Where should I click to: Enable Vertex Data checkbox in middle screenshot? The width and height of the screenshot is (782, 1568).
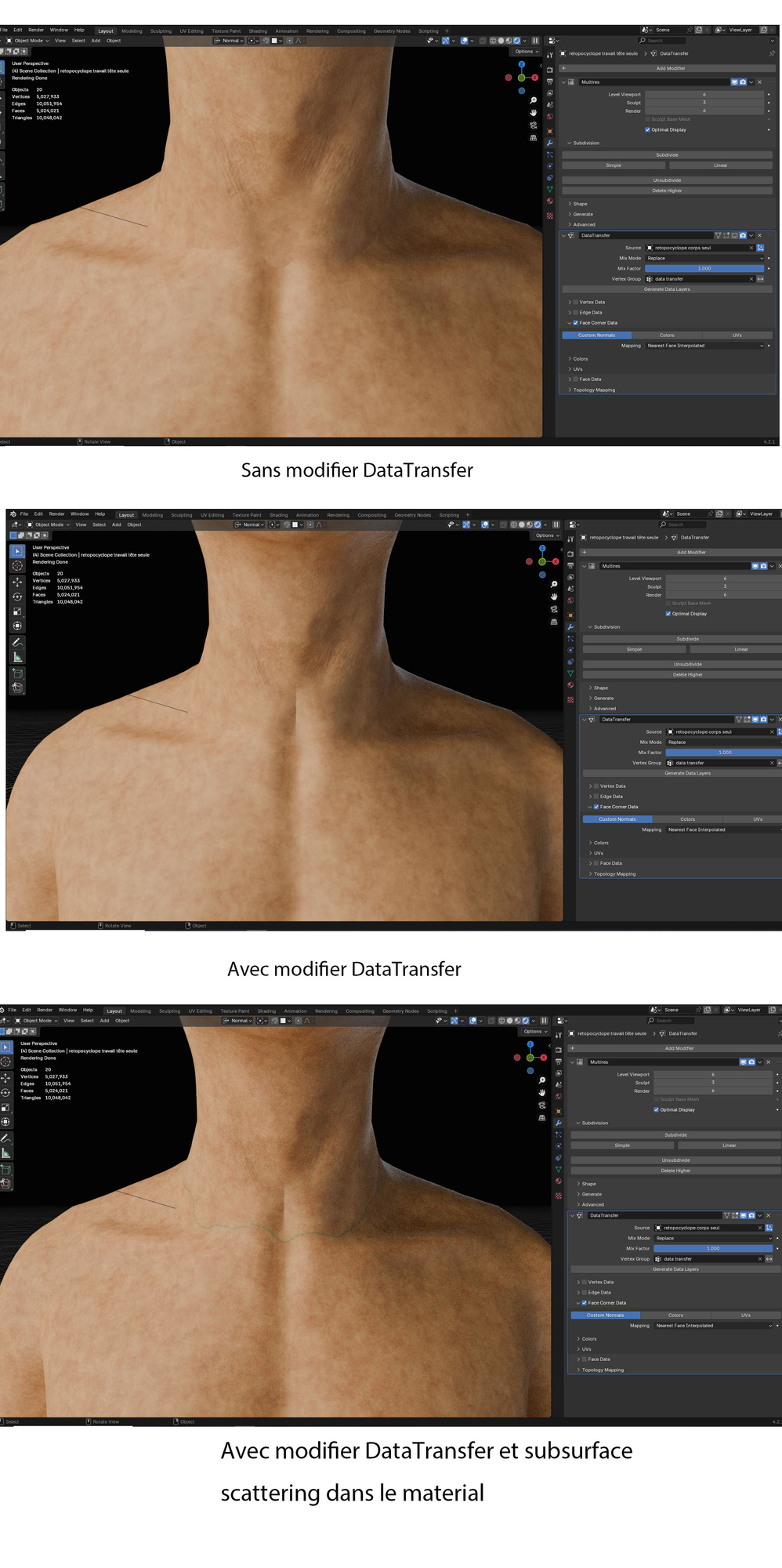[596, 786]
